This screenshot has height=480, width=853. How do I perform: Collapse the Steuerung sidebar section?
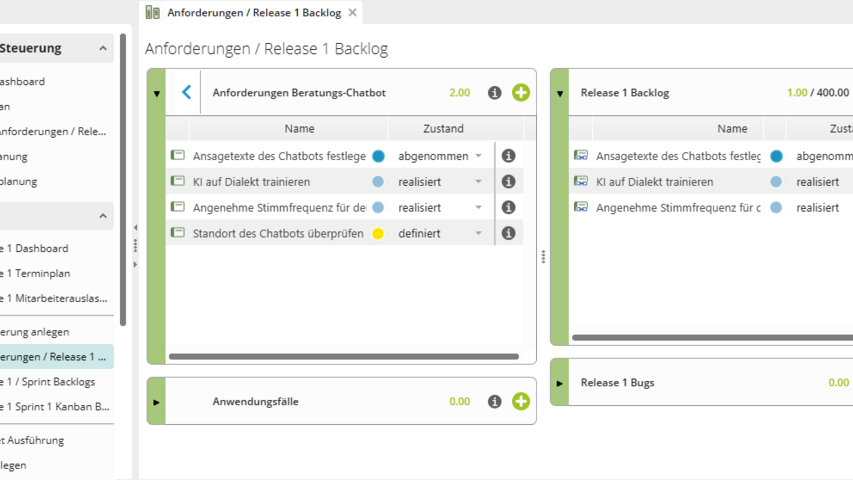coord(103,48)
